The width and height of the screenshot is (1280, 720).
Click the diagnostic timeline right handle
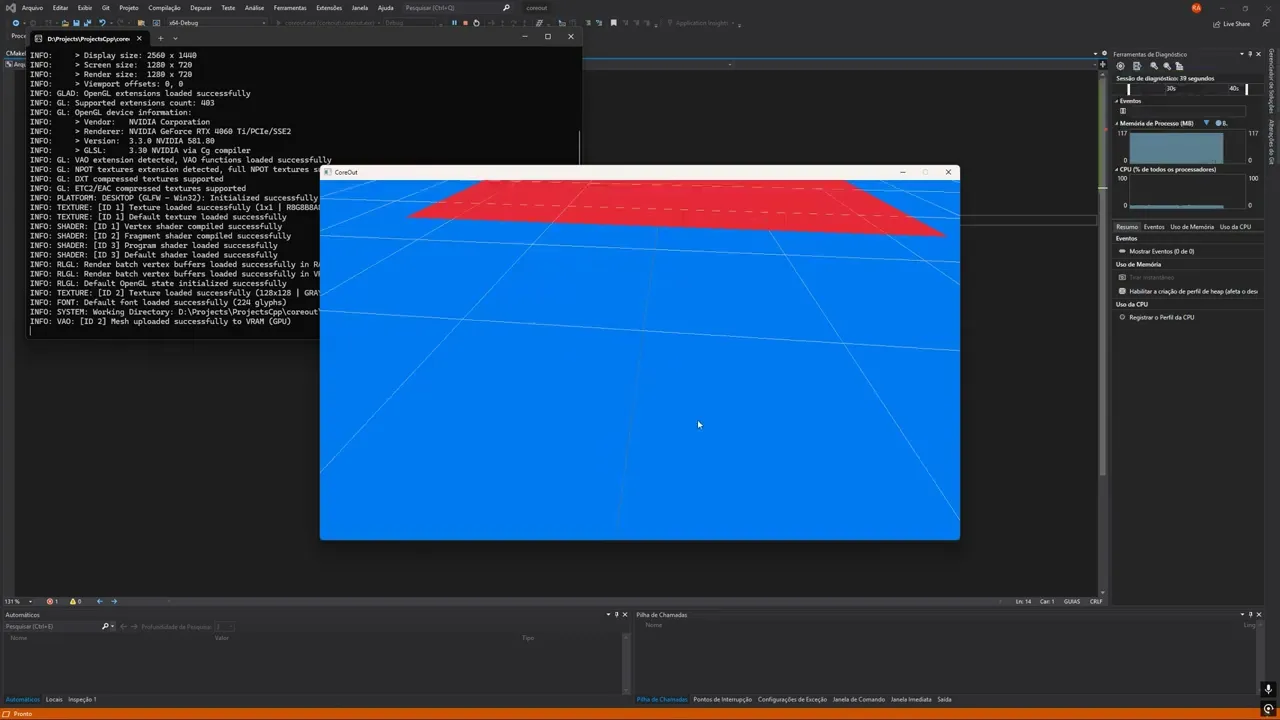point(1246,89)
